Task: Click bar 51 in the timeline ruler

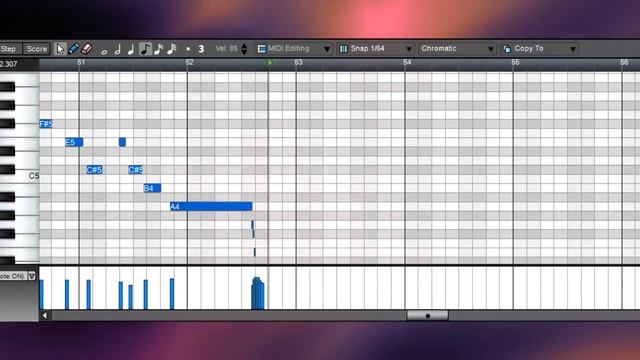Action: pyautogui.click(x=81, y=62)
